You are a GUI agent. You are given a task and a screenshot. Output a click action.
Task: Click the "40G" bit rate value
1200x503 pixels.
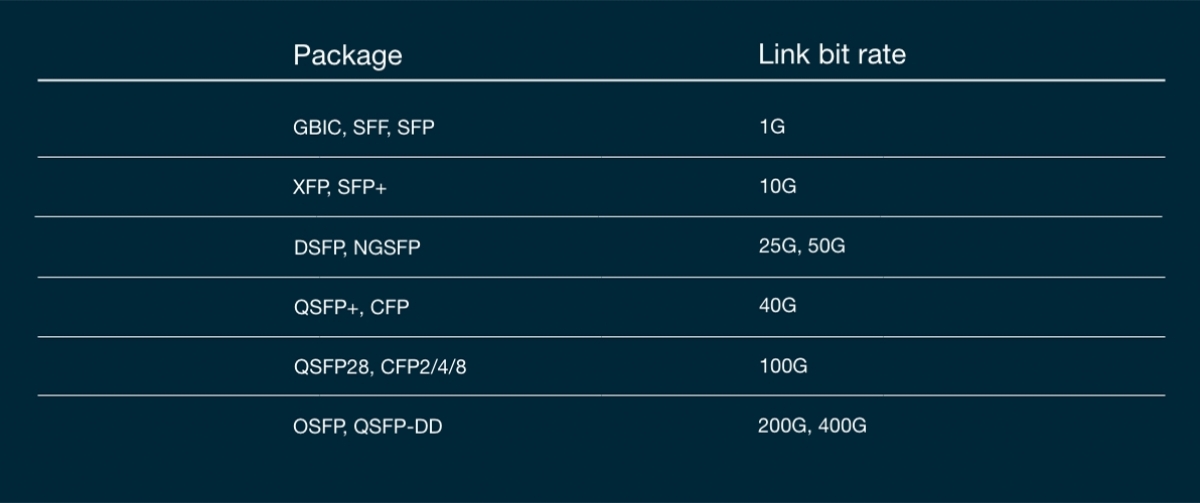(777, 305)
